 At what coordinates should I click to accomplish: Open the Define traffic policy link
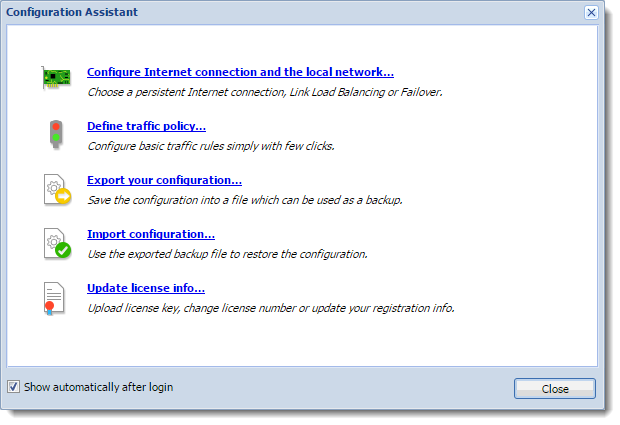[x=146, y=126]
